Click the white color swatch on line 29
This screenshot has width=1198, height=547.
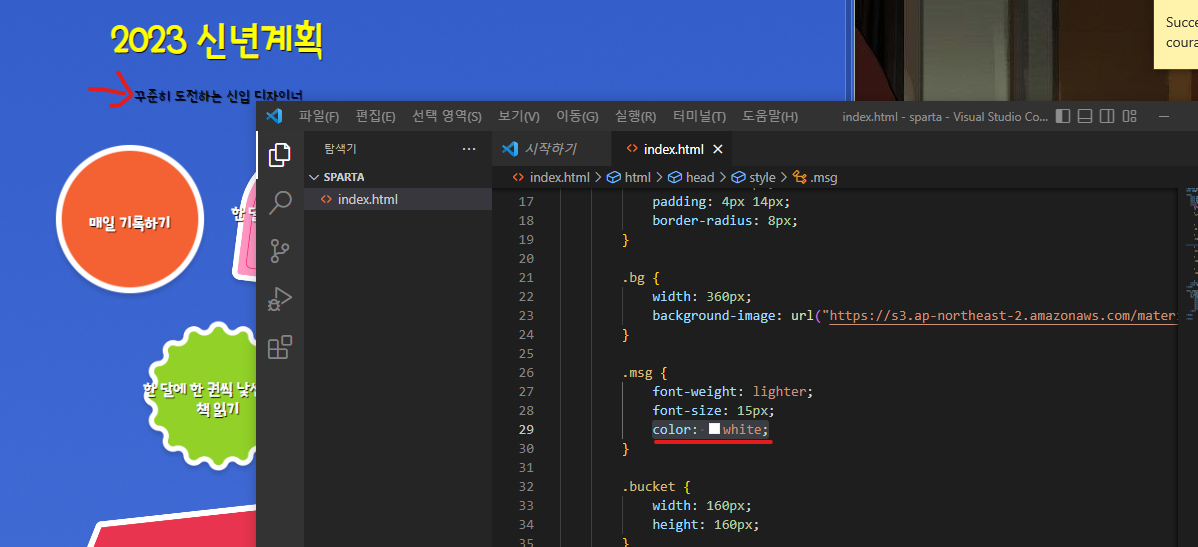(x=714, y=429)
